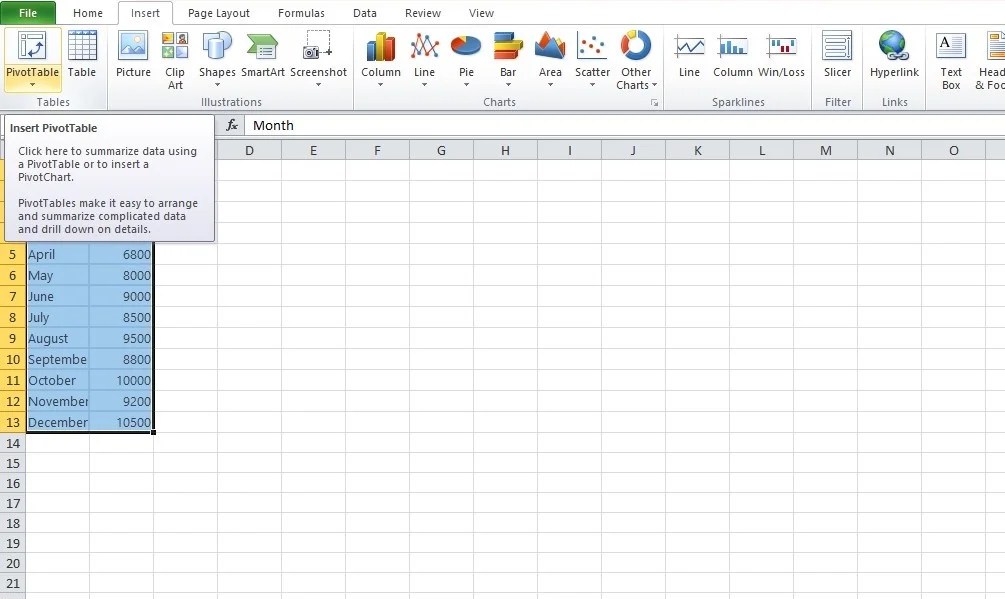
Task: Insert a Table
Action: point(83,57)
